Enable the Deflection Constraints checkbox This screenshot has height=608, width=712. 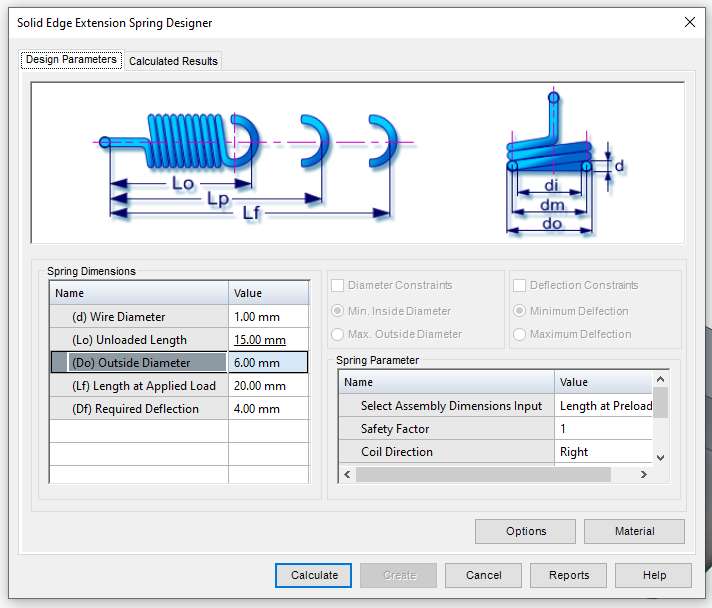[519, 285]
